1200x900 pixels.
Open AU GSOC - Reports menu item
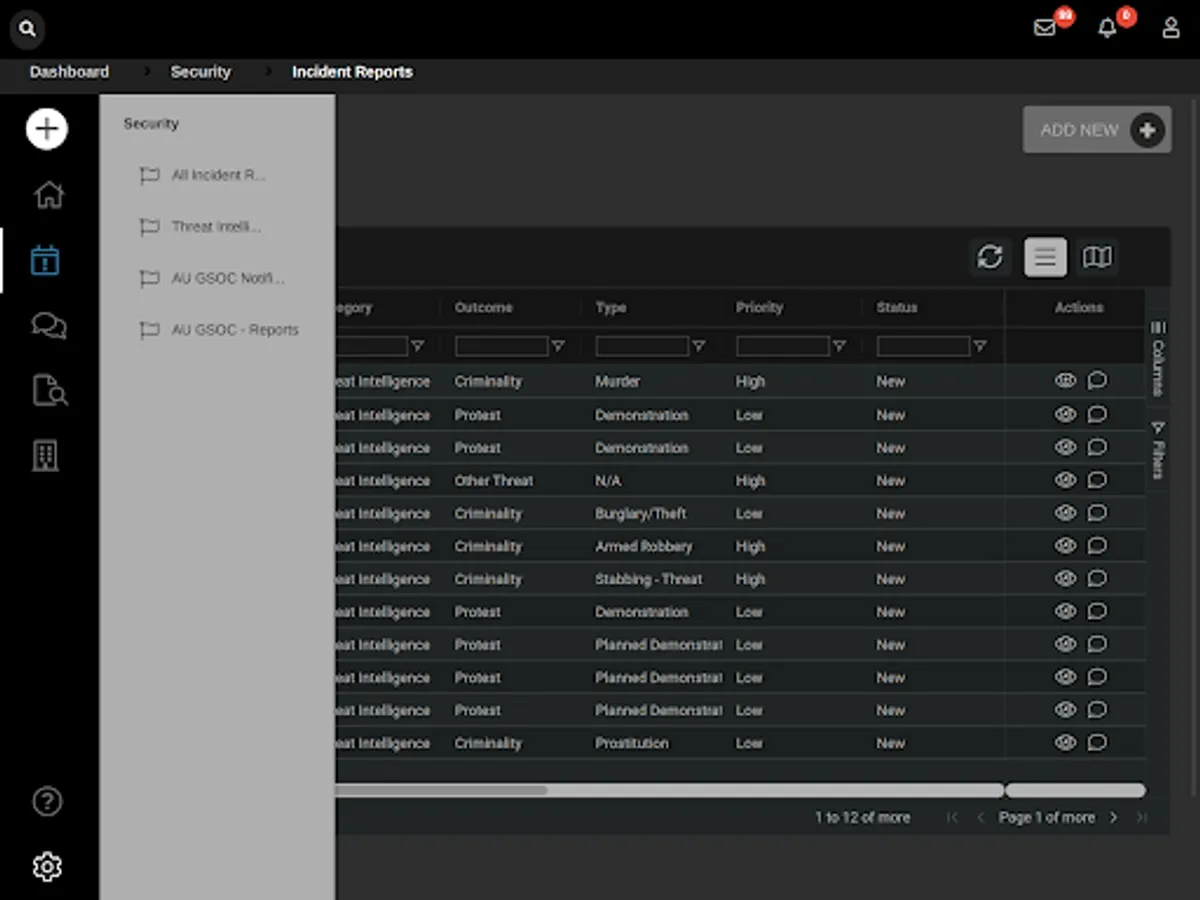(234, 330)
